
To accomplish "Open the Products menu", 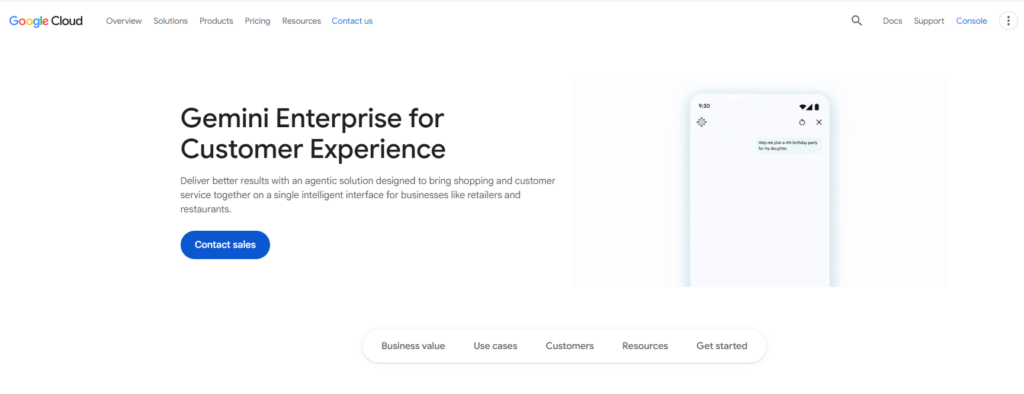I will 216,21.
